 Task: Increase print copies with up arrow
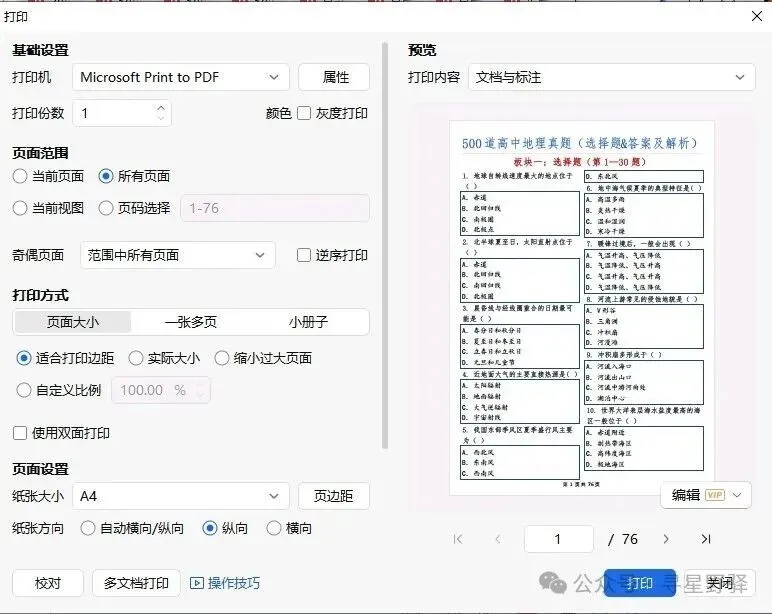161,108
